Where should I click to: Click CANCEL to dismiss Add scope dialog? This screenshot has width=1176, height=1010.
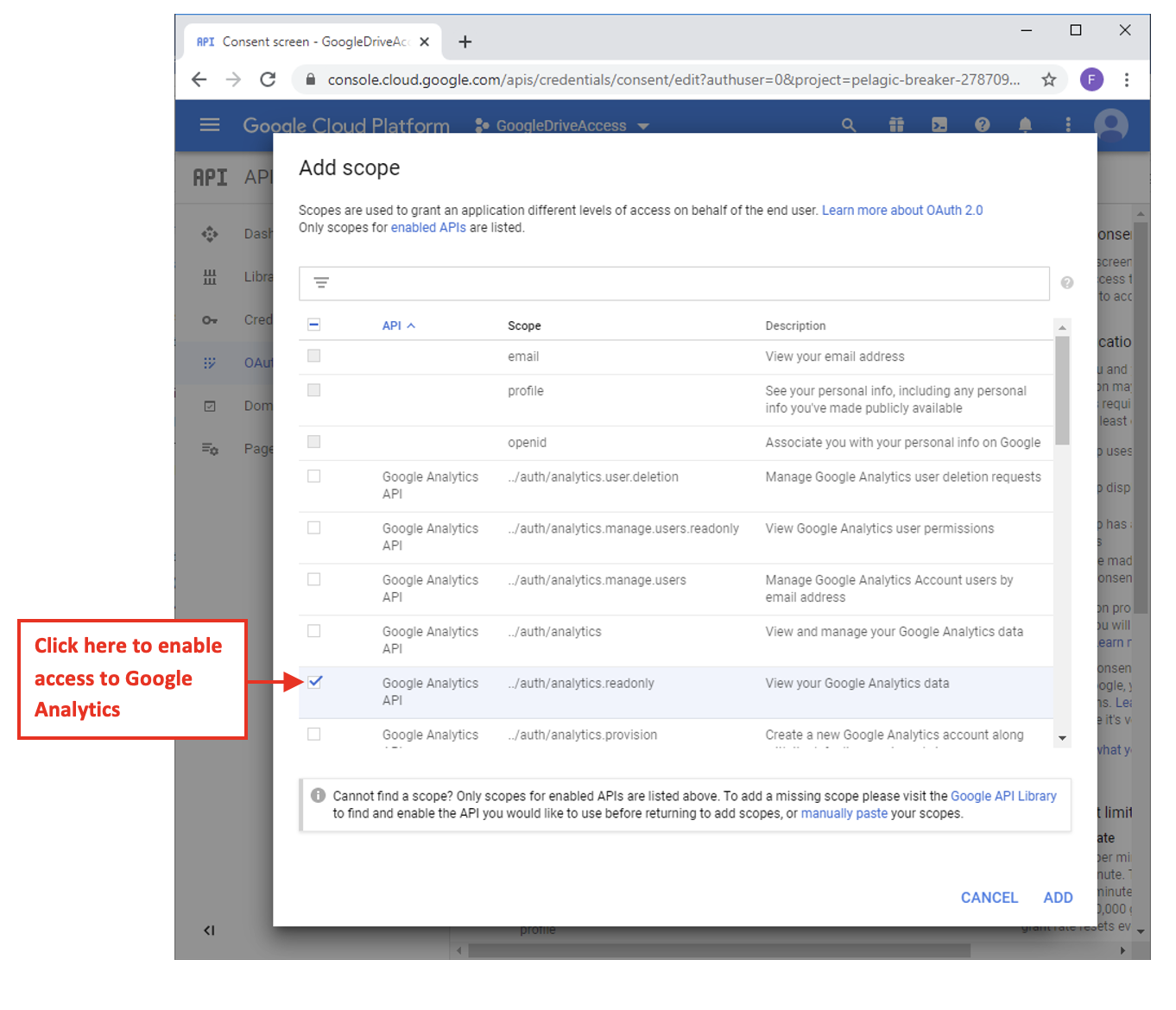click(989, 898)
